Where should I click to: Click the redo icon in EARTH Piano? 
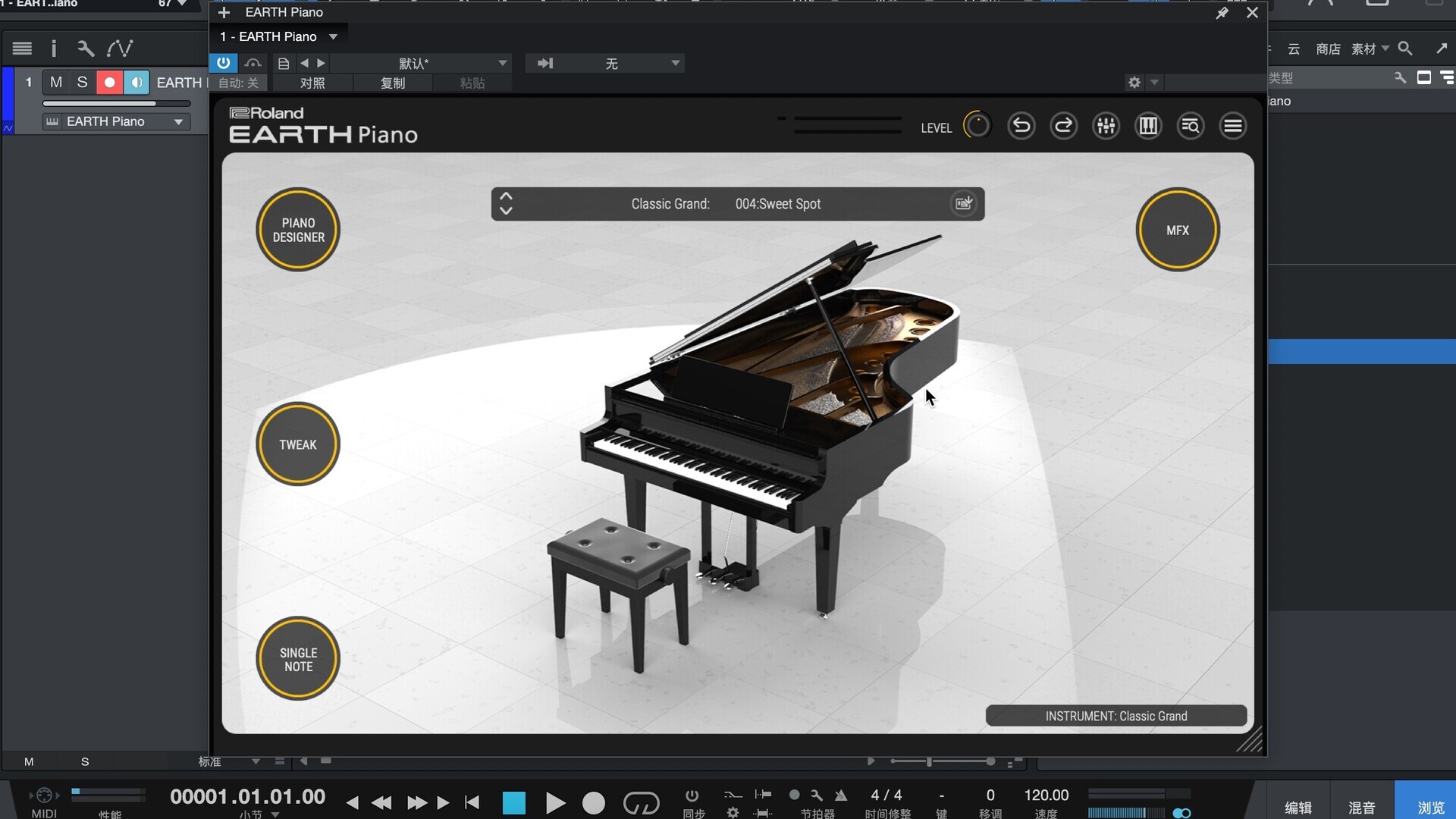[1064, 126]
